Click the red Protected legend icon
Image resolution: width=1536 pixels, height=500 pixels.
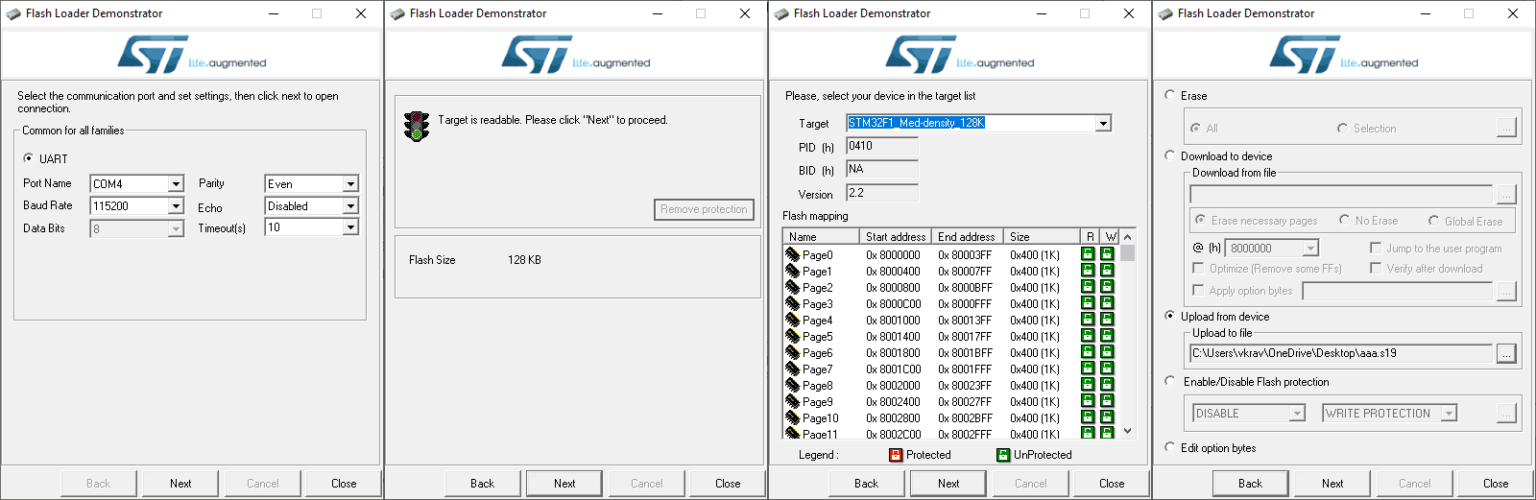point(895,455)
